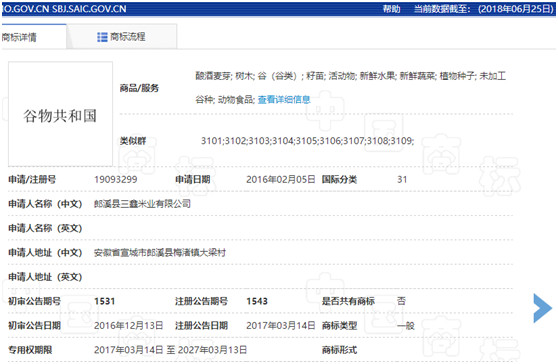Click the 类似群 label
Viewport: 558px width, 364px height.
tap(133, 141)
